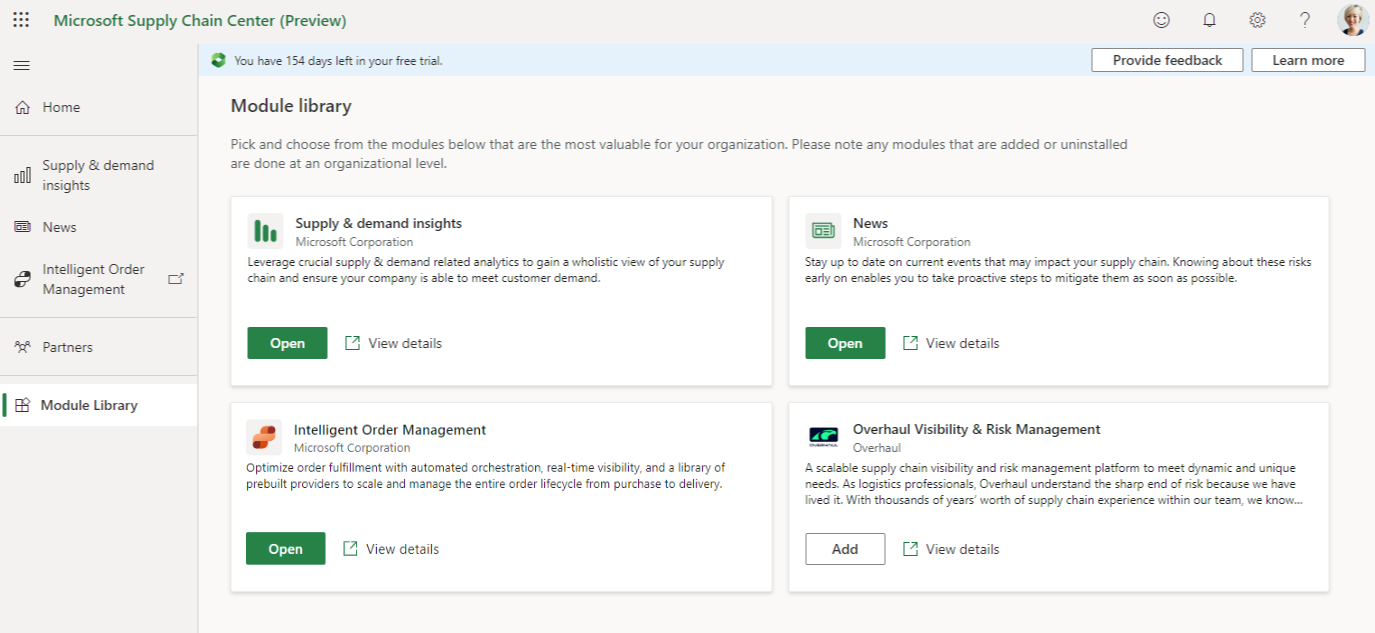Click the View details icon on News card
This screenshot has height=633, width=1375.
click(x=910, y=343)
